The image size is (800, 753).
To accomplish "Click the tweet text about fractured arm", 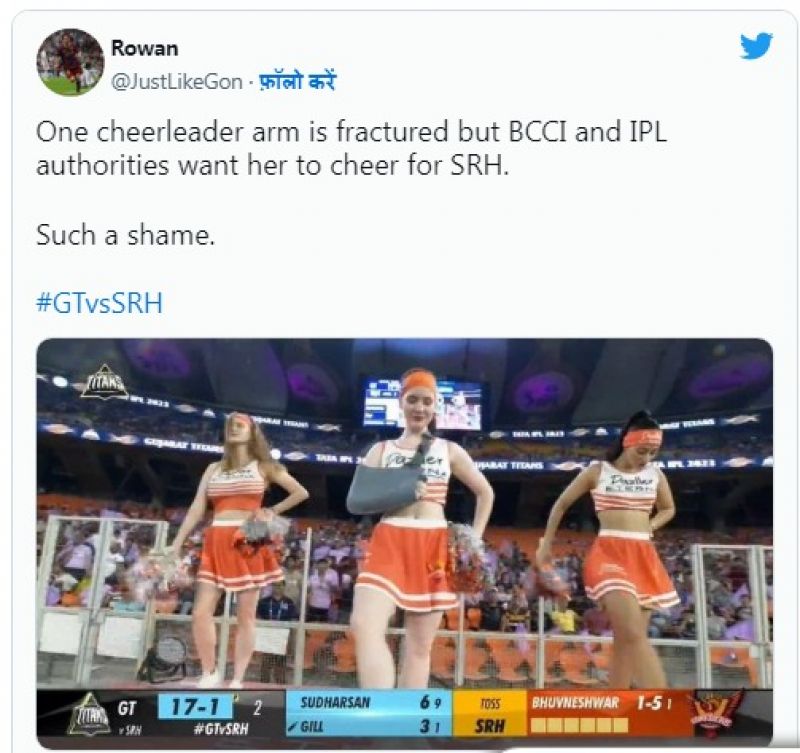I will tap(351, 148).
